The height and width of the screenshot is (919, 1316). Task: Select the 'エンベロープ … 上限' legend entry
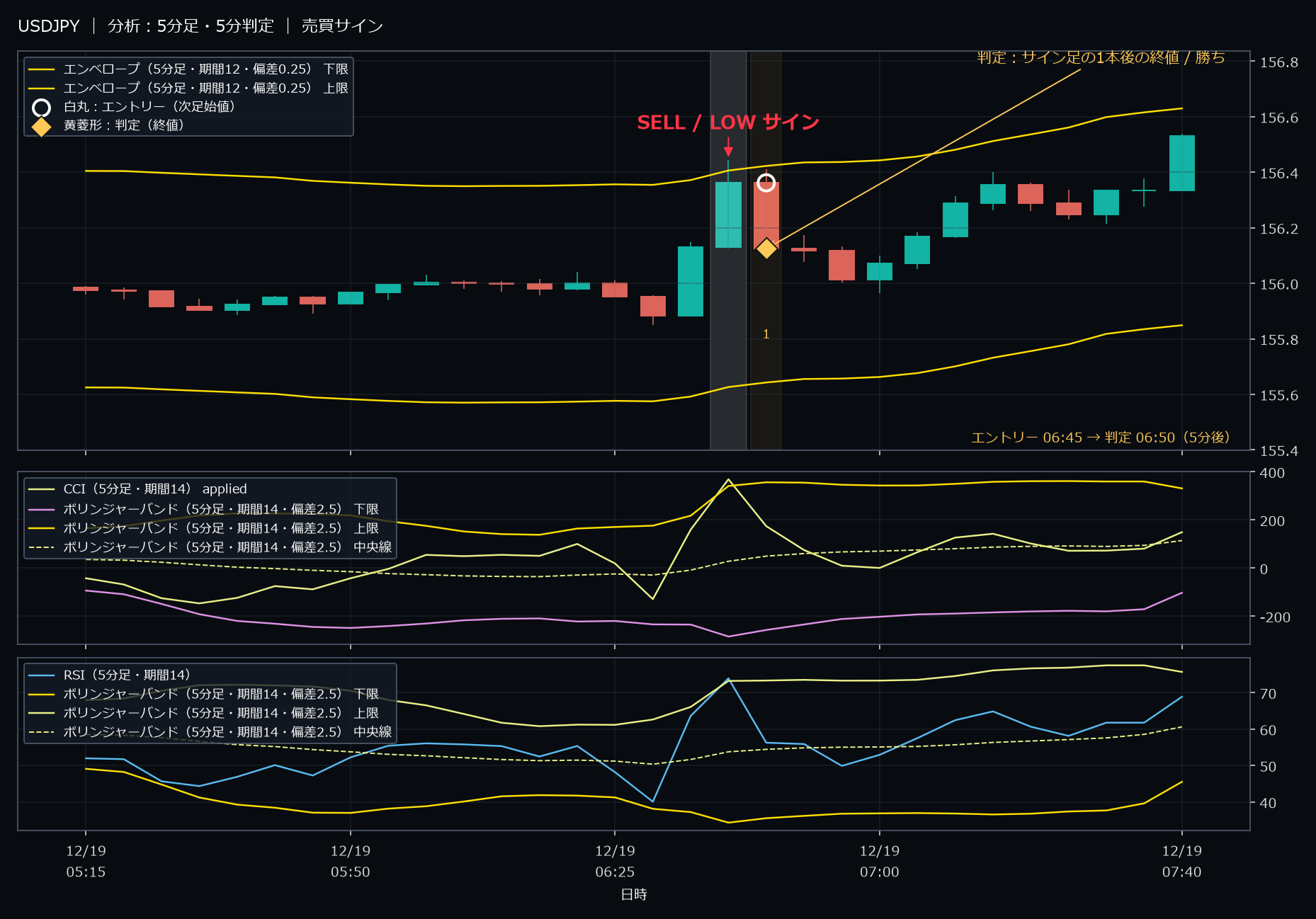pyautogui.click(x=188, y=89)
